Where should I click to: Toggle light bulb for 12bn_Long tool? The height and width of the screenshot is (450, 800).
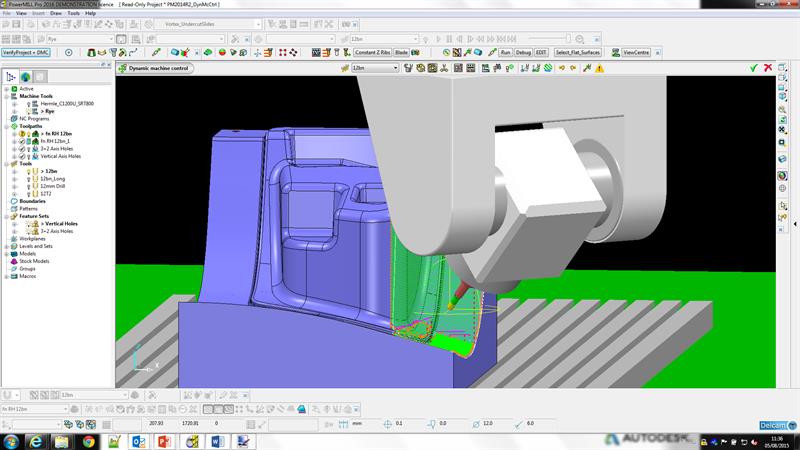click(x=29, y=179)
